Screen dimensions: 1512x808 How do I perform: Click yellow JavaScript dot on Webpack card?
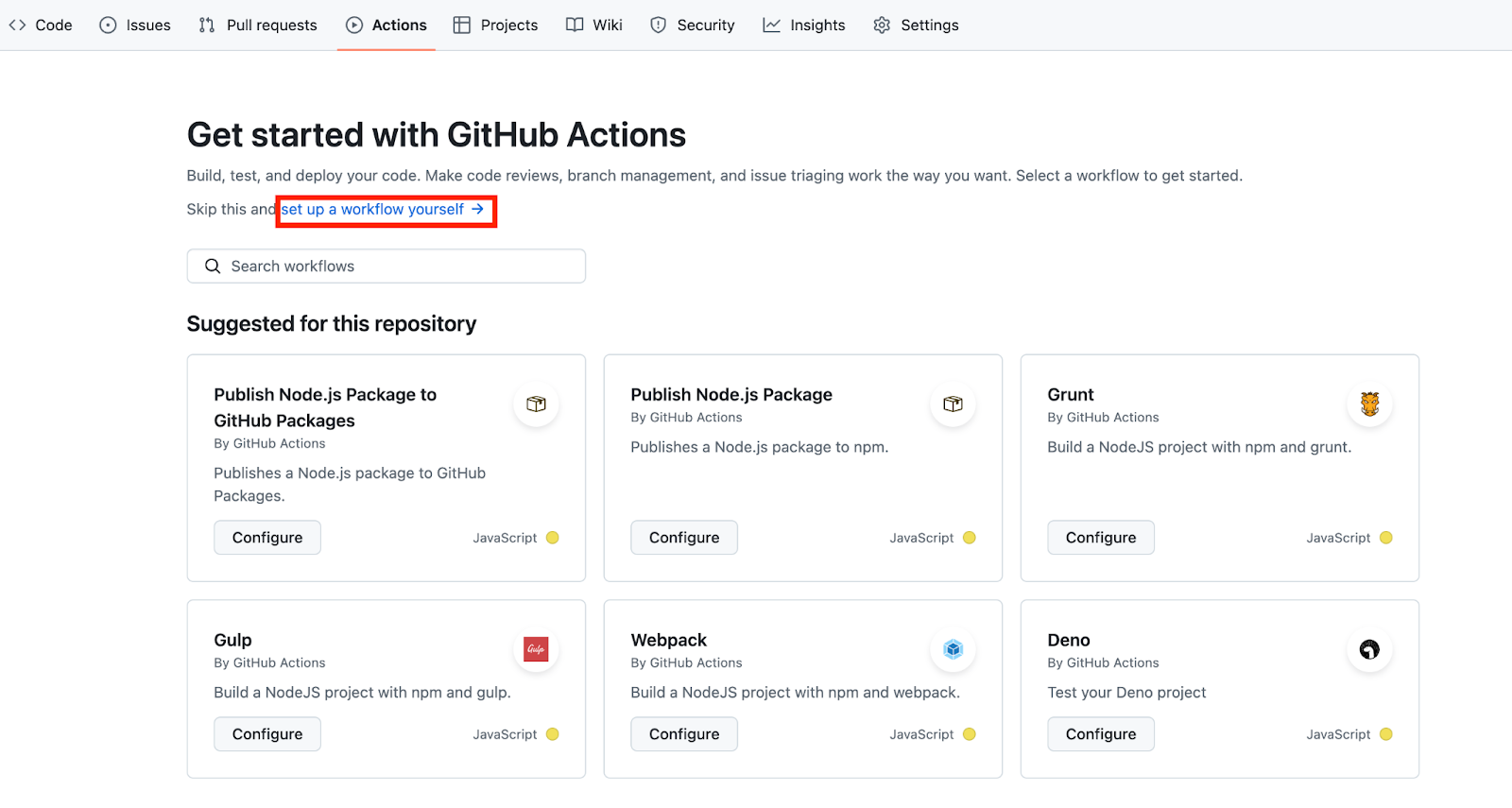970,734
